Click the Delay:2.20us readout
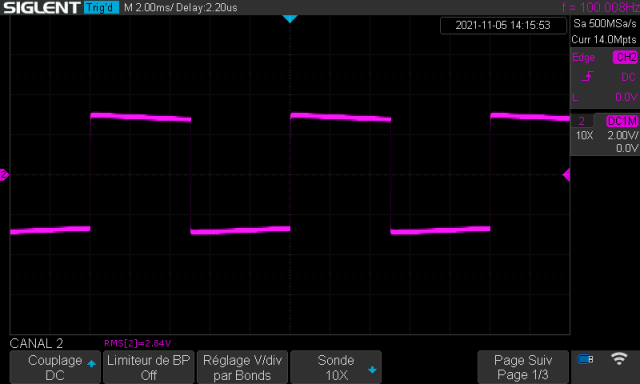 click(x=207, y=7)
